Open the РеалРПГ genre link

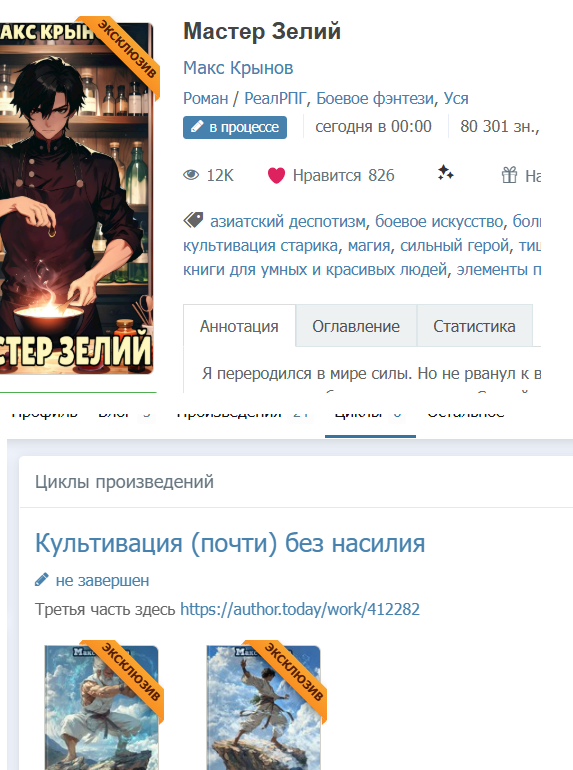click(x=276, y=98)
